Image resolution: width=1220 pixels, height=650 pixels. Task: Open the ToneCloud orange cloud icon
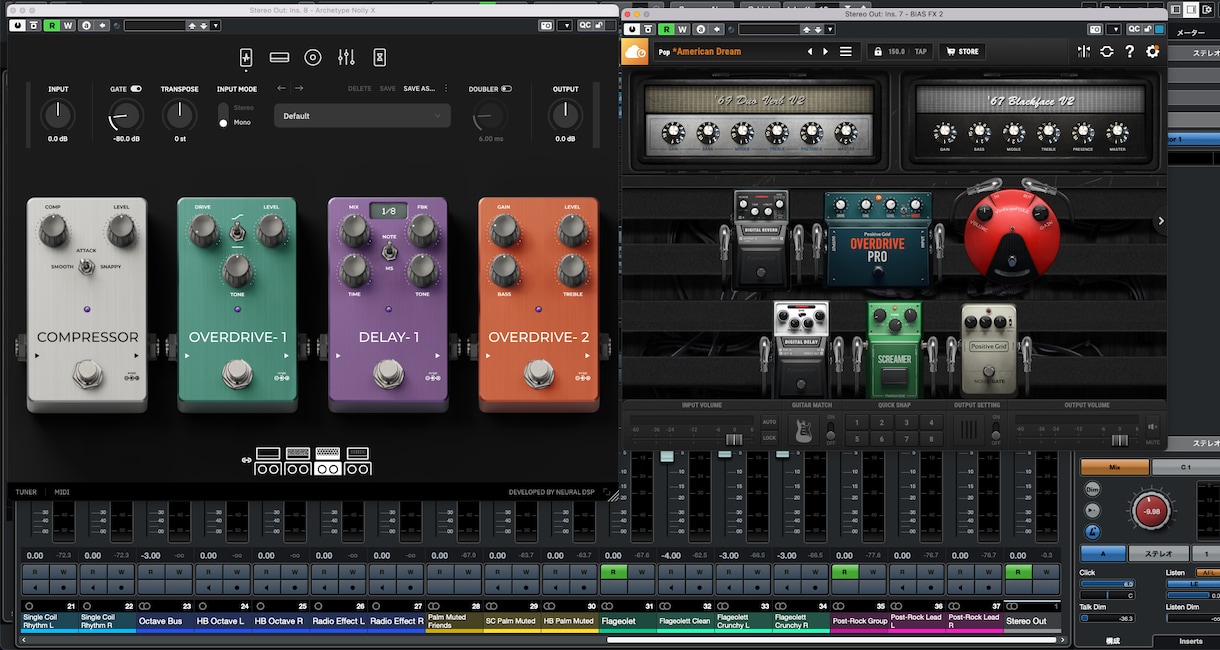pos(635,52)
